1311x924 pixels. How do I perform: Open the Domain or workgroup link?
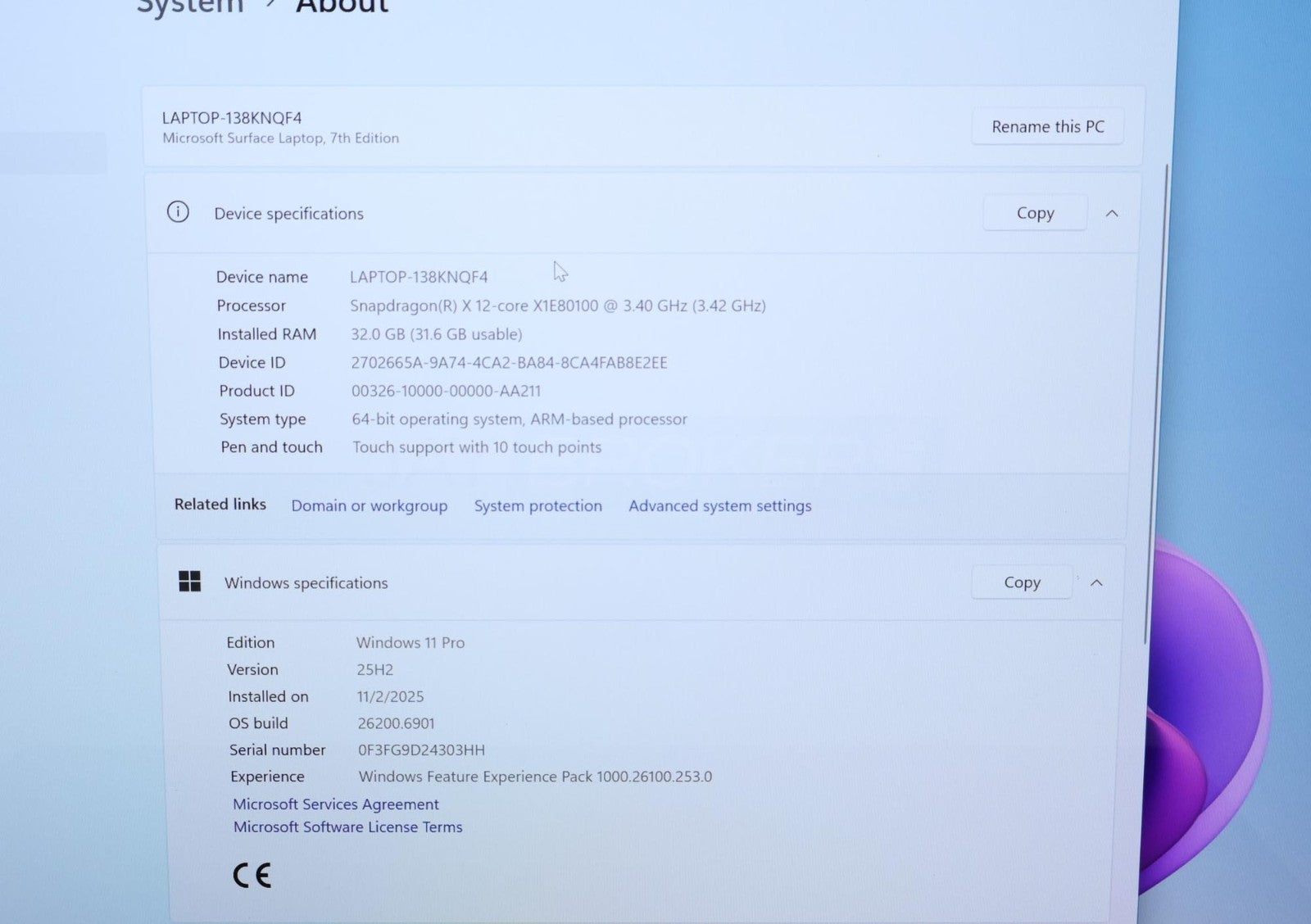click(x=369, y=506)
